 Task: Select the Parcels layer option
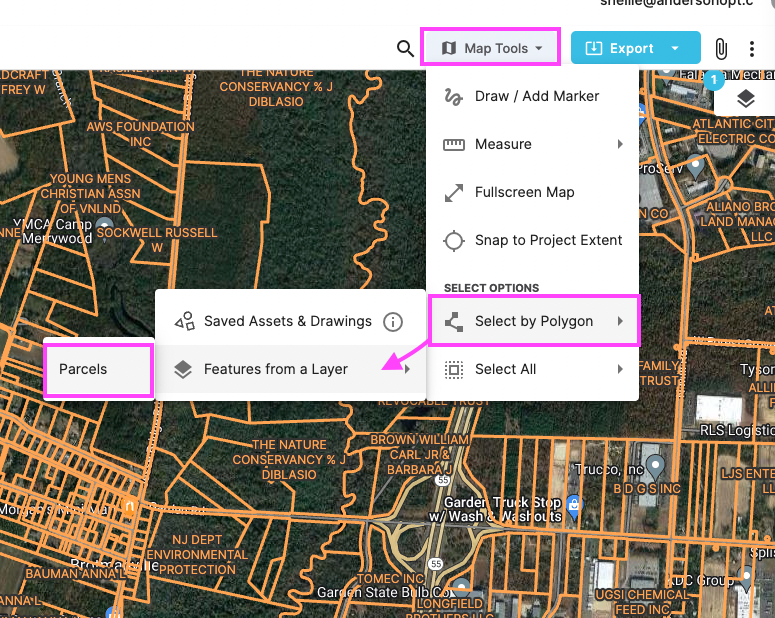coord(98,369)
